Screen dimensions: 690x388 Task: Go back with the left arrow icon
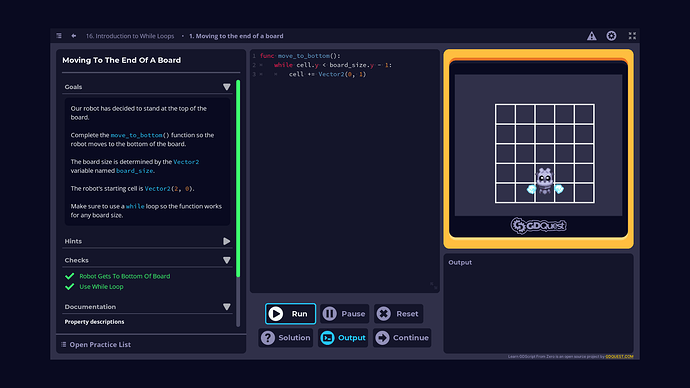pyautogui.click(x=73, y=36)
